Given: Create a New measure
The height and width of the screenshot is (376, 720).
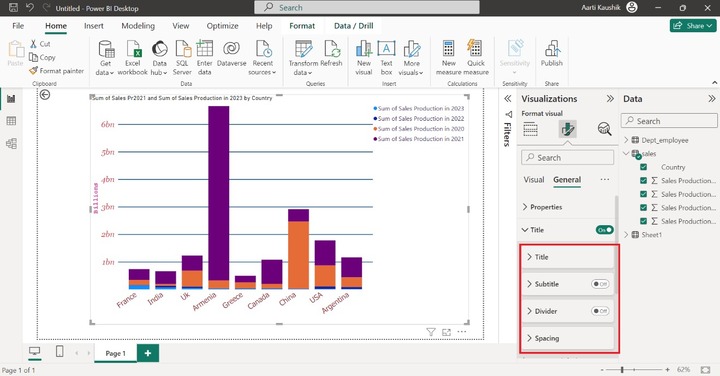Looking at the screenshot, I should tap(449, 58).
